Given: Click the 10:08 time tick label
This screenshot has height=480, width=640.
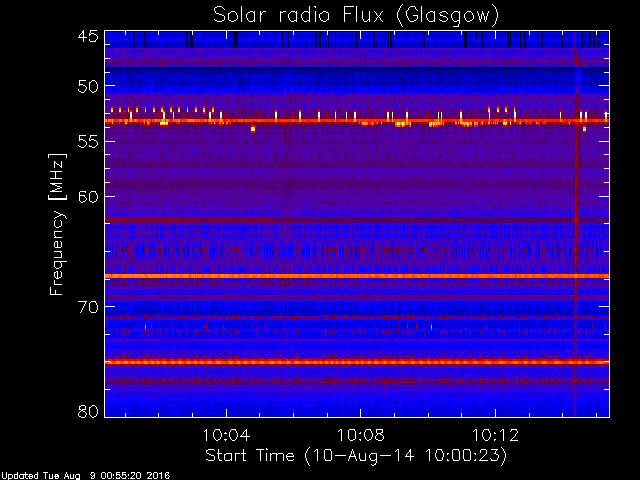Looking at the screenshot, I should [361, 435].
